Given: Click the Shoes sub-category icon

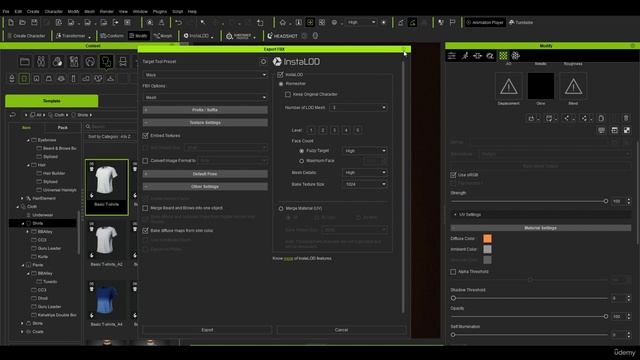Looking at the screenshot, I should click(86, 78).
